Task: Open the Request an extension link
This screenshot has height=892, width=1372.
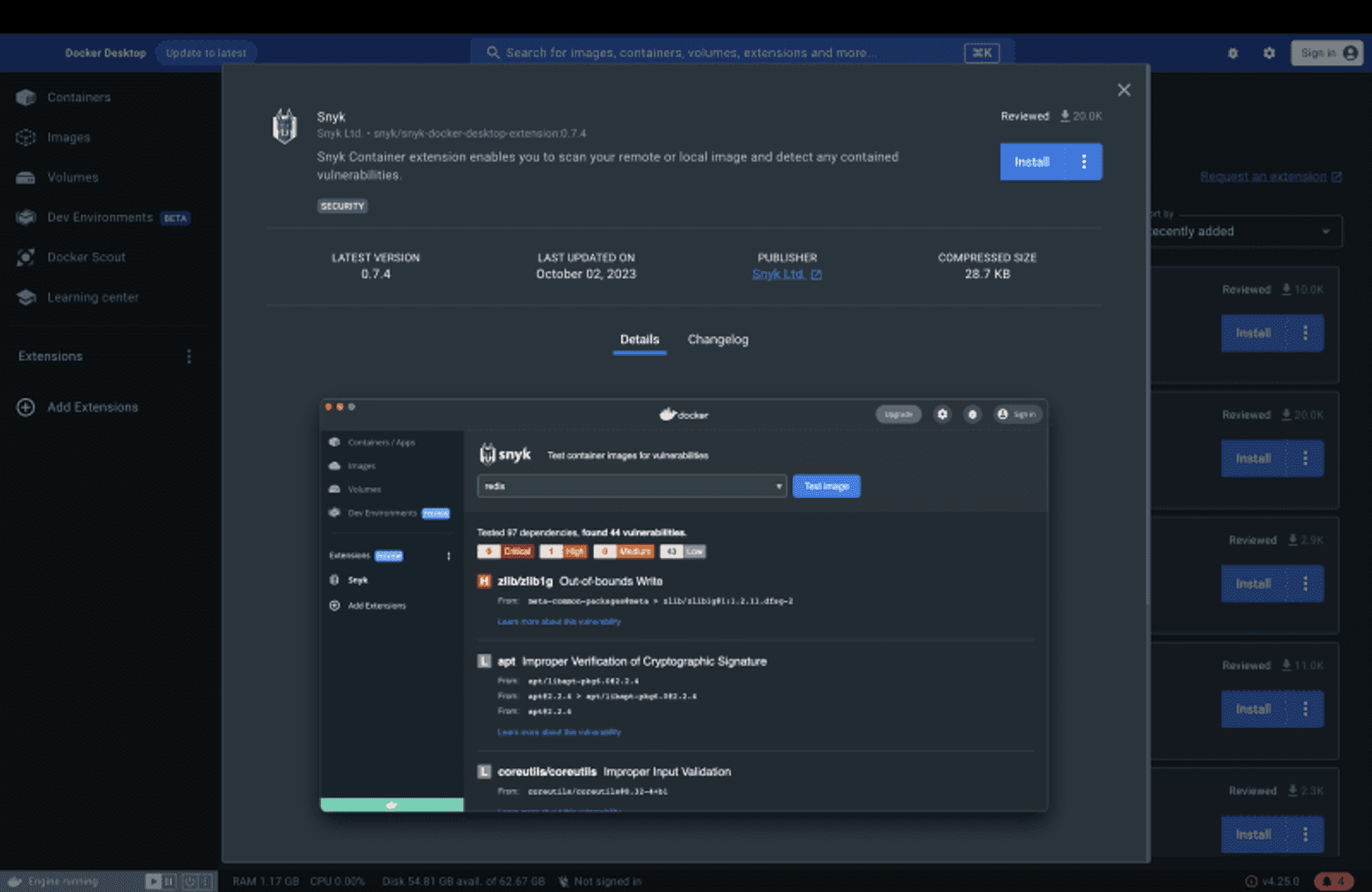Action: click(1270, 176)
